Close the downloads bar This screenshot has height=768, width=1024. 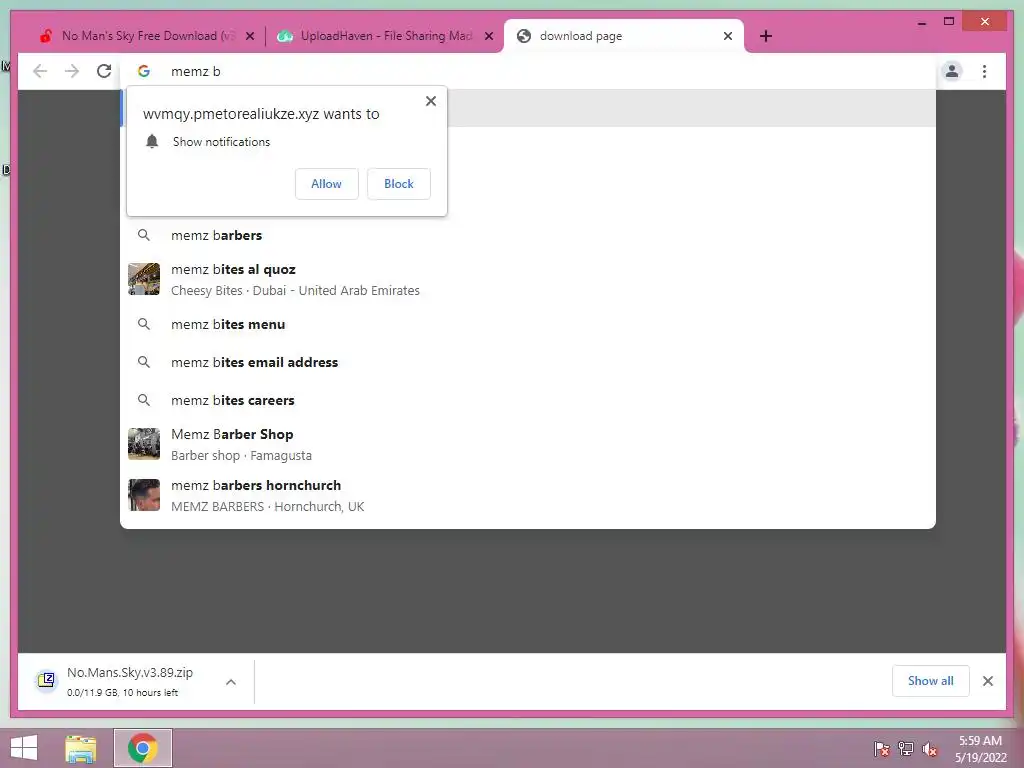(987, 681)
